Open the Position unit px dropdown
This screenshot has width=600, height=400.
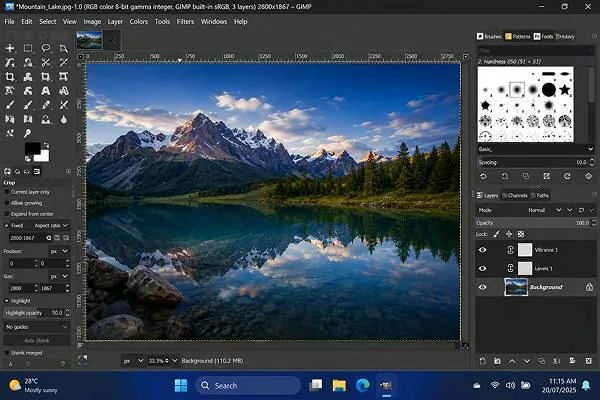coord(59,251)
